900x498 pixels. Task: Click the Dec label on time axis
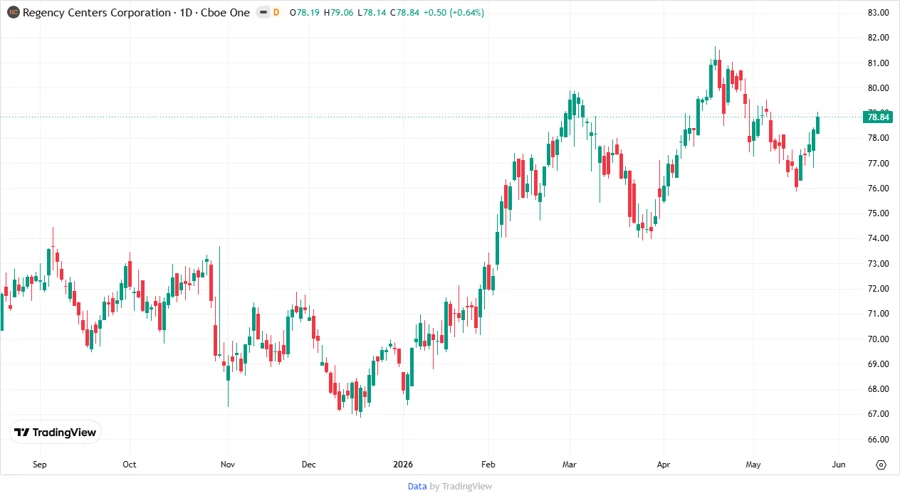tap(309, 465)
